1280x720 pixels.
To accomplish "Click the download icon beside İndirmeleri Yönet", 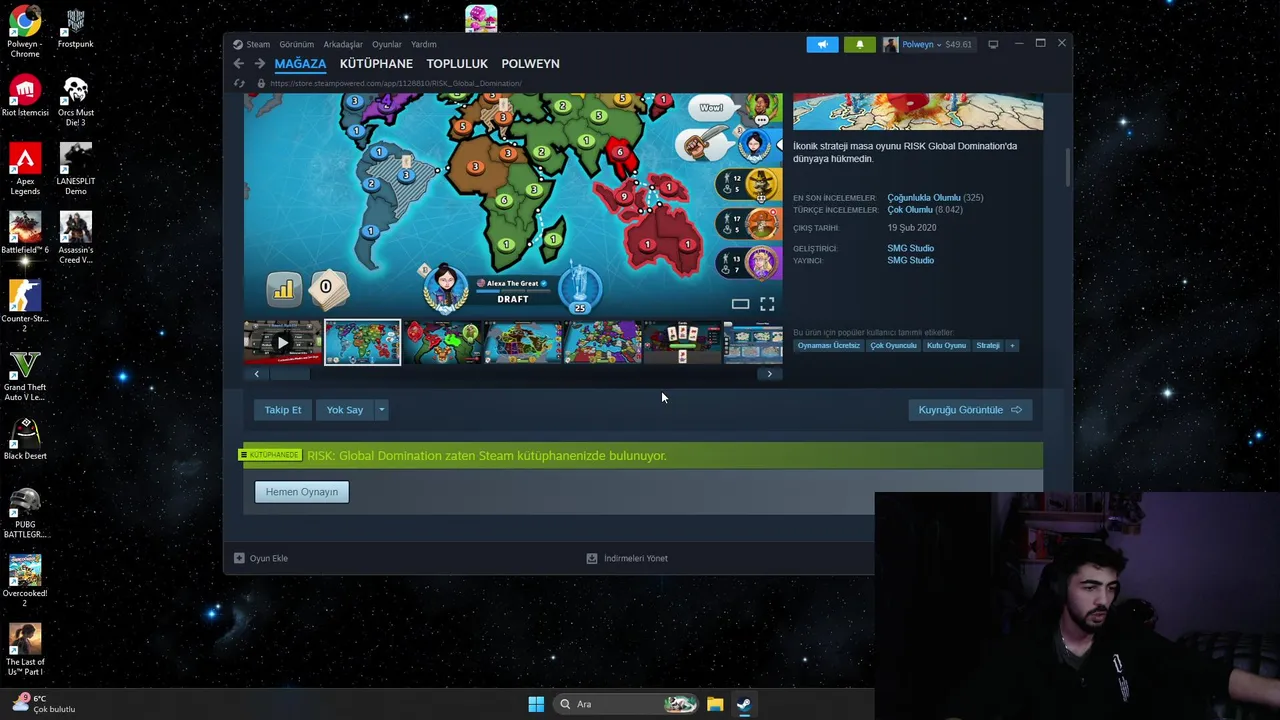I will tap(592, 558).
